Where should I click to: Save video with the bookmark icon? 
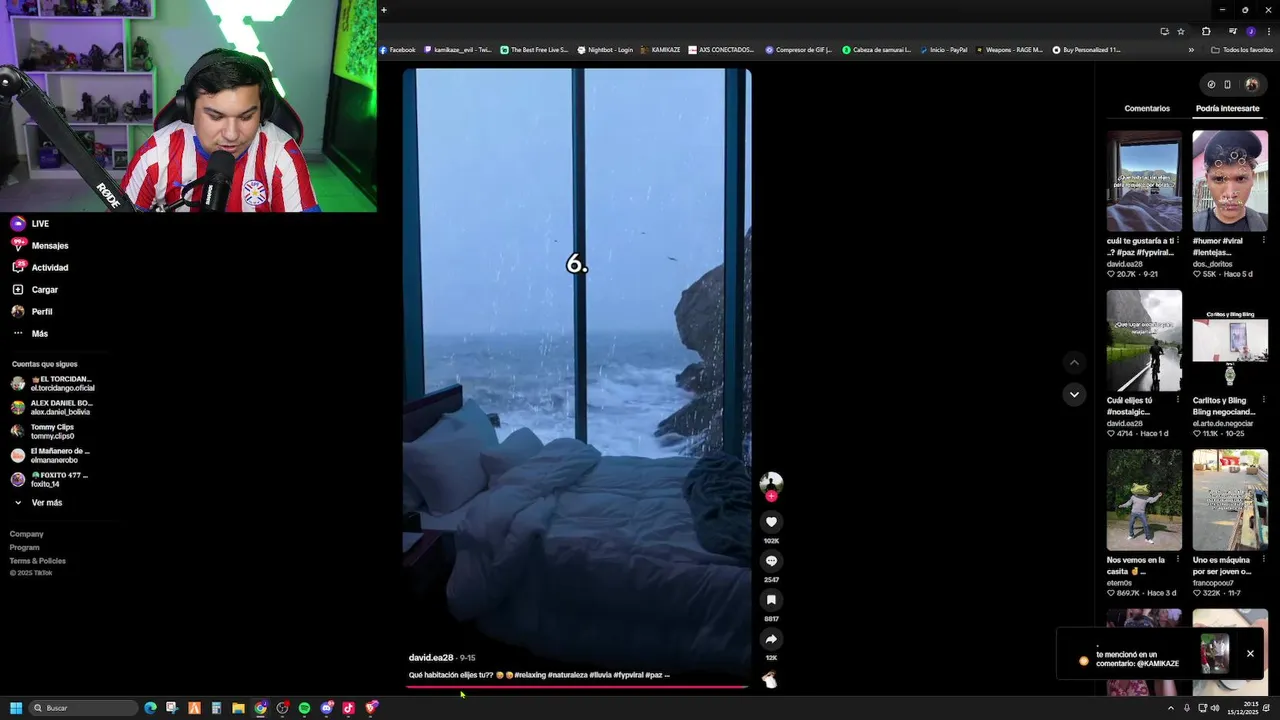(x=771, y=600)
